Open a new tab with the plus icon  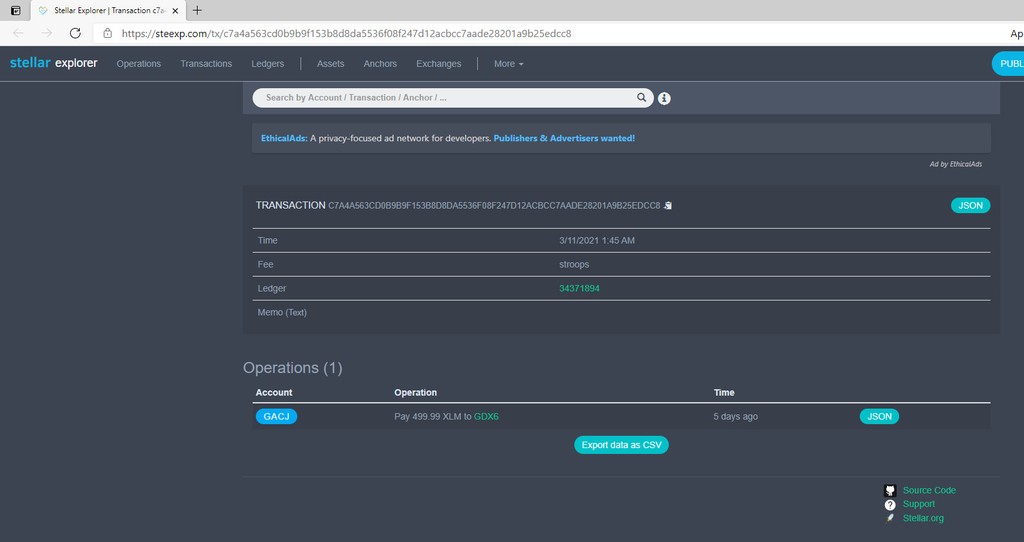(x=197, y=10)
